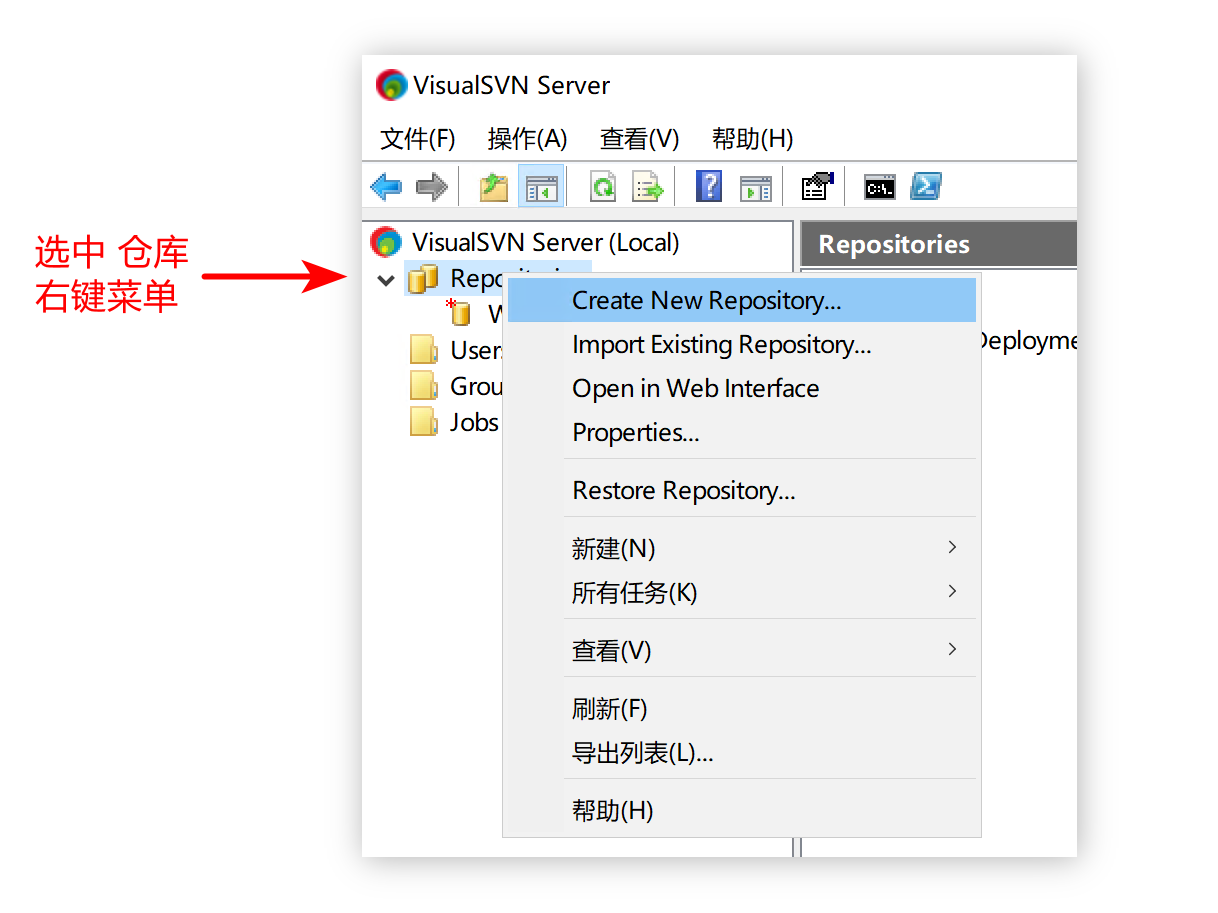Open the Command Prompt toolbar icon

(880, 187)
